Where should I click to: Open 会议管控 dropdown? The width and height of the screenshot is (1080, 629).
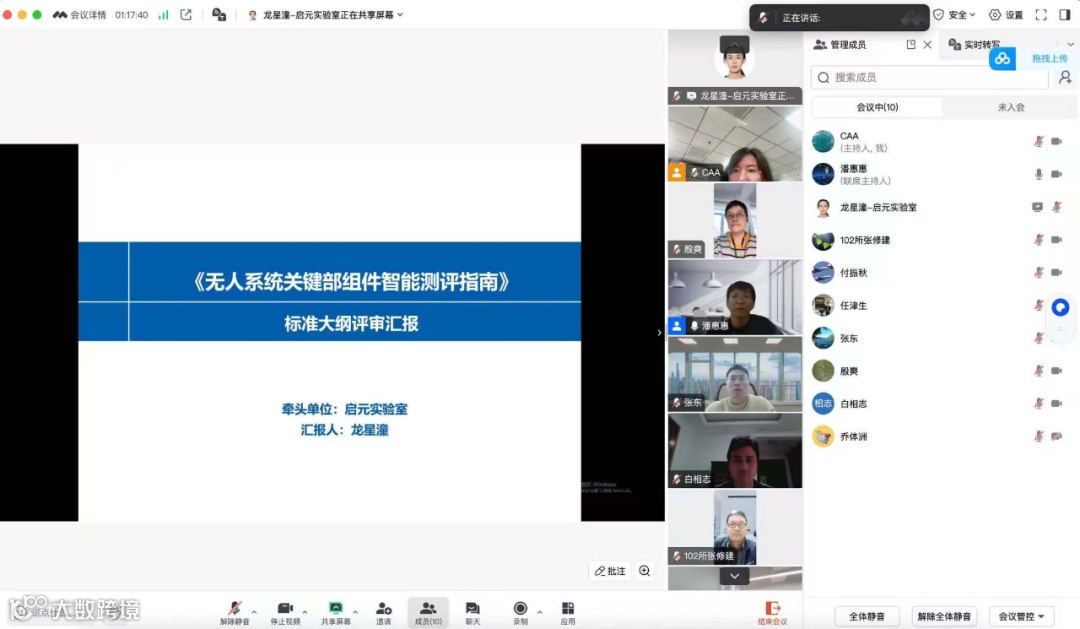(1021, 616)
